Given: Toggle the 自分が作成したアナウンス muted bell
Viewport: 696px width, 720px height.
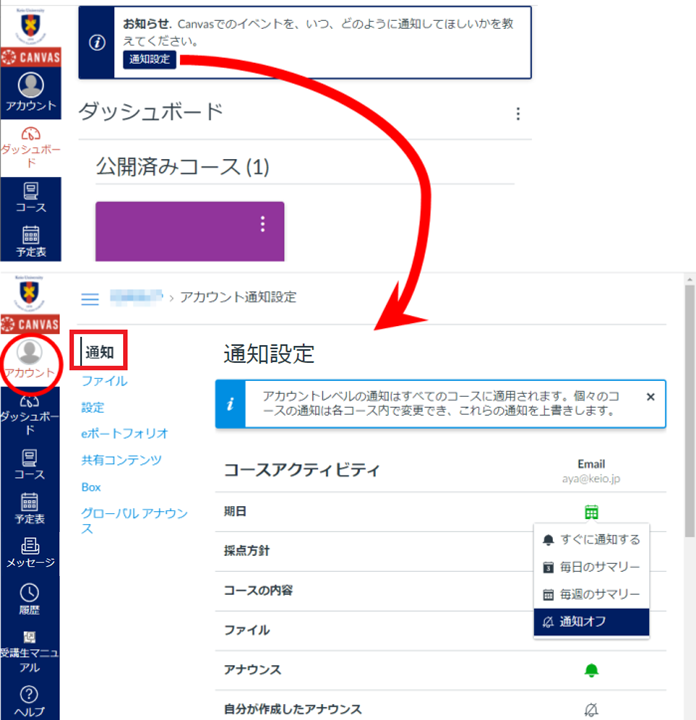Looking at the screenshot, I should click(x=591, y=710).
